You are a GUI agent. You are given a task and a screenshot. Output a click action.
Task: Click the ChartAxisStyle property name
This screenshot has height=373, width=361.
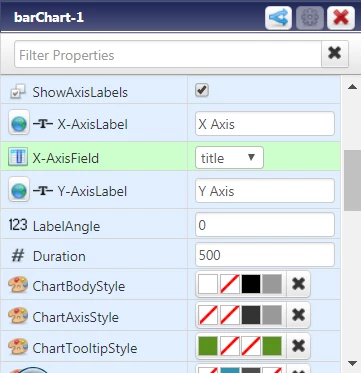click(x=75, y=317)
